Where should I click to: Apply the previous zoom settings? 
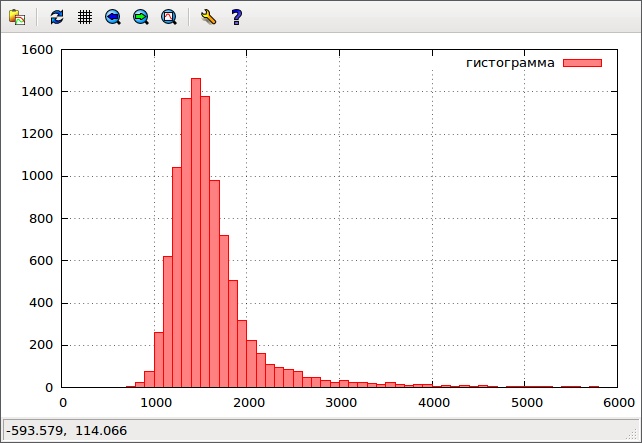113,17
